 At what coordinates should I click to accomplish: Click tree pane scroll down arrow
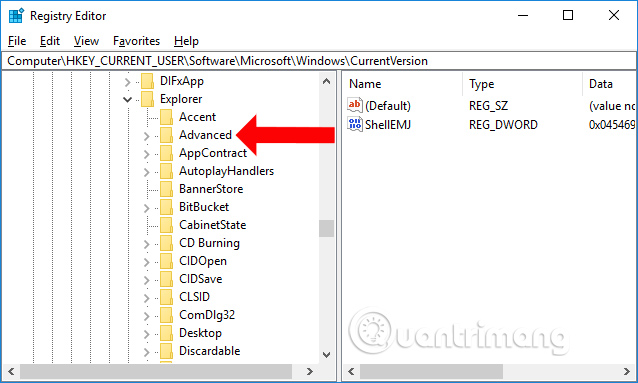(x=326, y=355)
